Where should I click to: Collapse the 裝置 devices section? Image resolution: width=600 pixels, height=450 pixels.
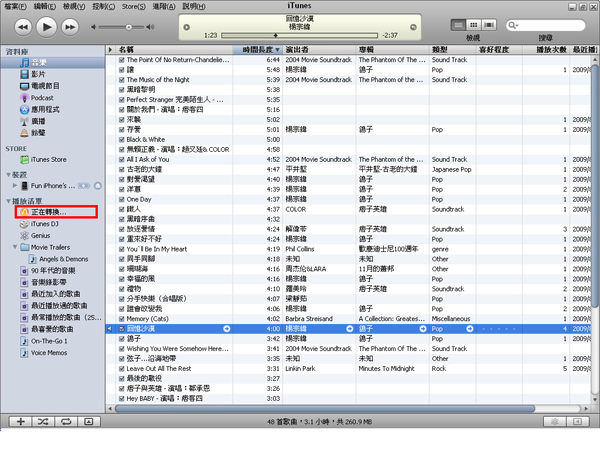tap(8, 174)
